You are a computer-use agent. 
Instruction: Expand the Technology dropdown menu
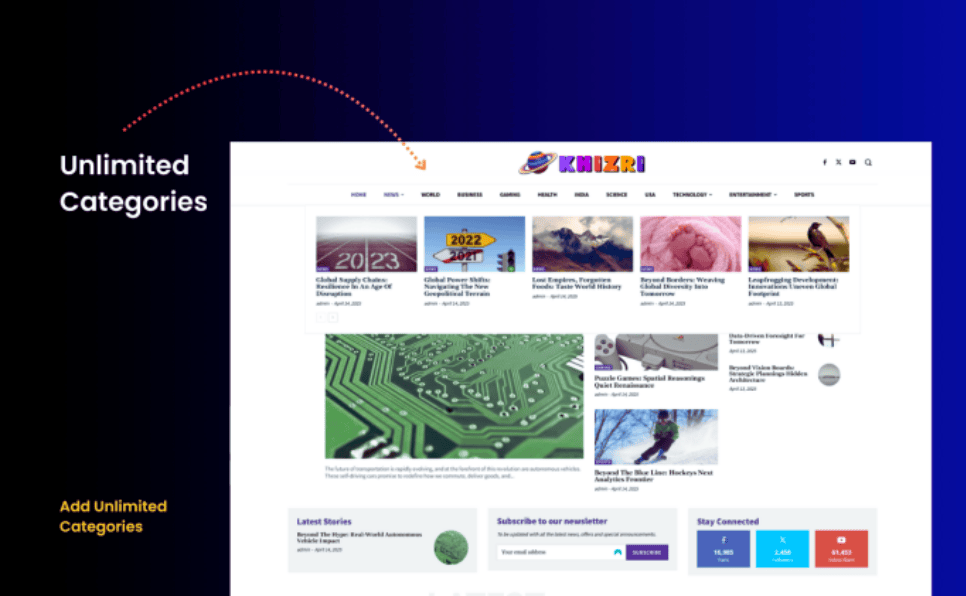[x=691, y=195]
